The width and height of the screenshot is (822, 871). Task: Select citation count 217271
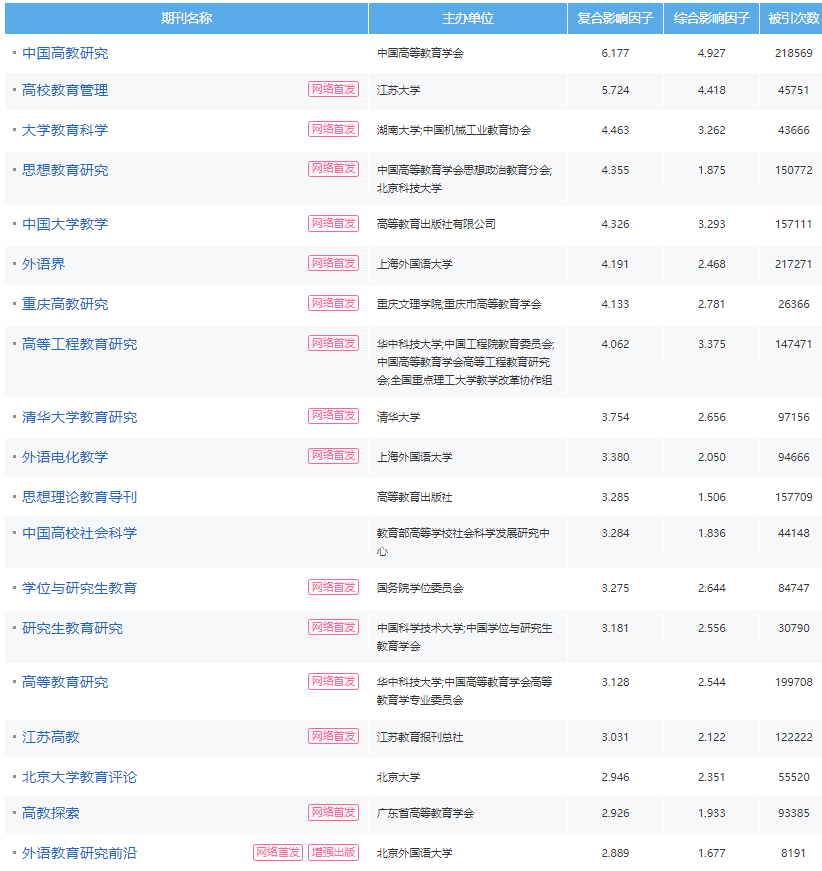coord(794,264)
